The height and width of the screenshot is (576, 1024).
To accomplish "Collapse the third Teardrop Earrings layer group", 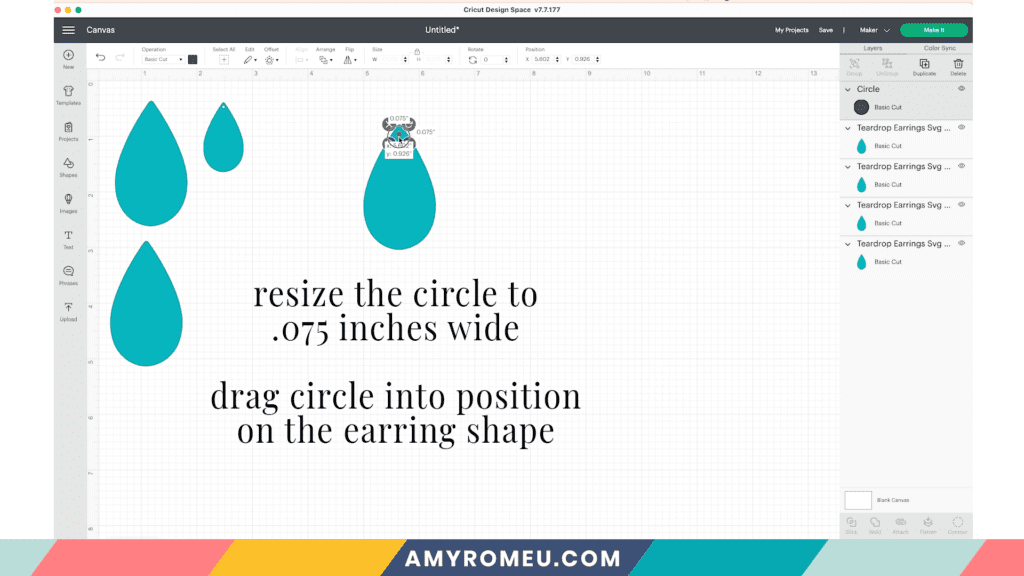I will point(848,205).
